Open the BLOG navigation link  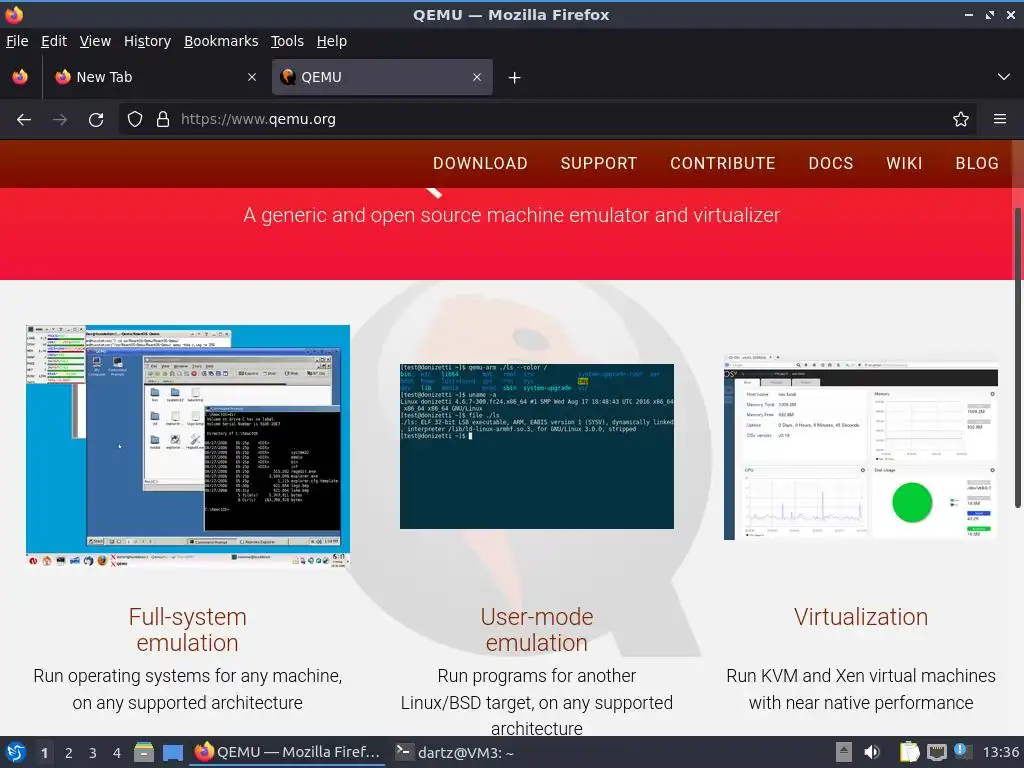click(x=977, y=163)
